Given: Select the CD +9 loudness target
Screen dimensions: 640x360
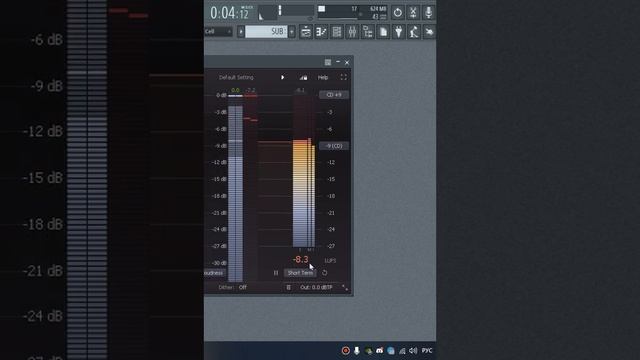Looking at the screenshot, I should [334, 95].
